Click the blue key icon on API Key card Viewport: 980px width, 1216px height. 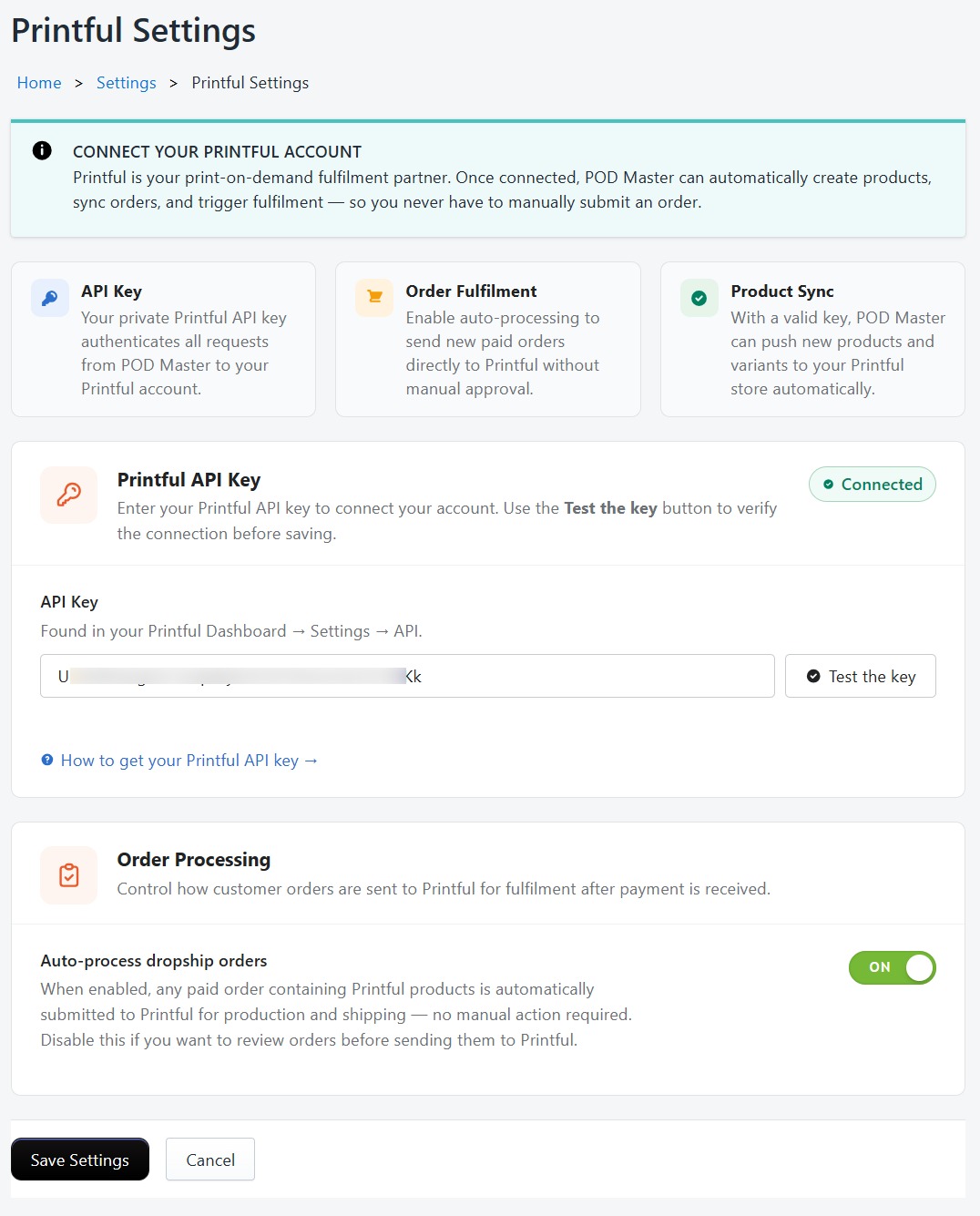50,298
